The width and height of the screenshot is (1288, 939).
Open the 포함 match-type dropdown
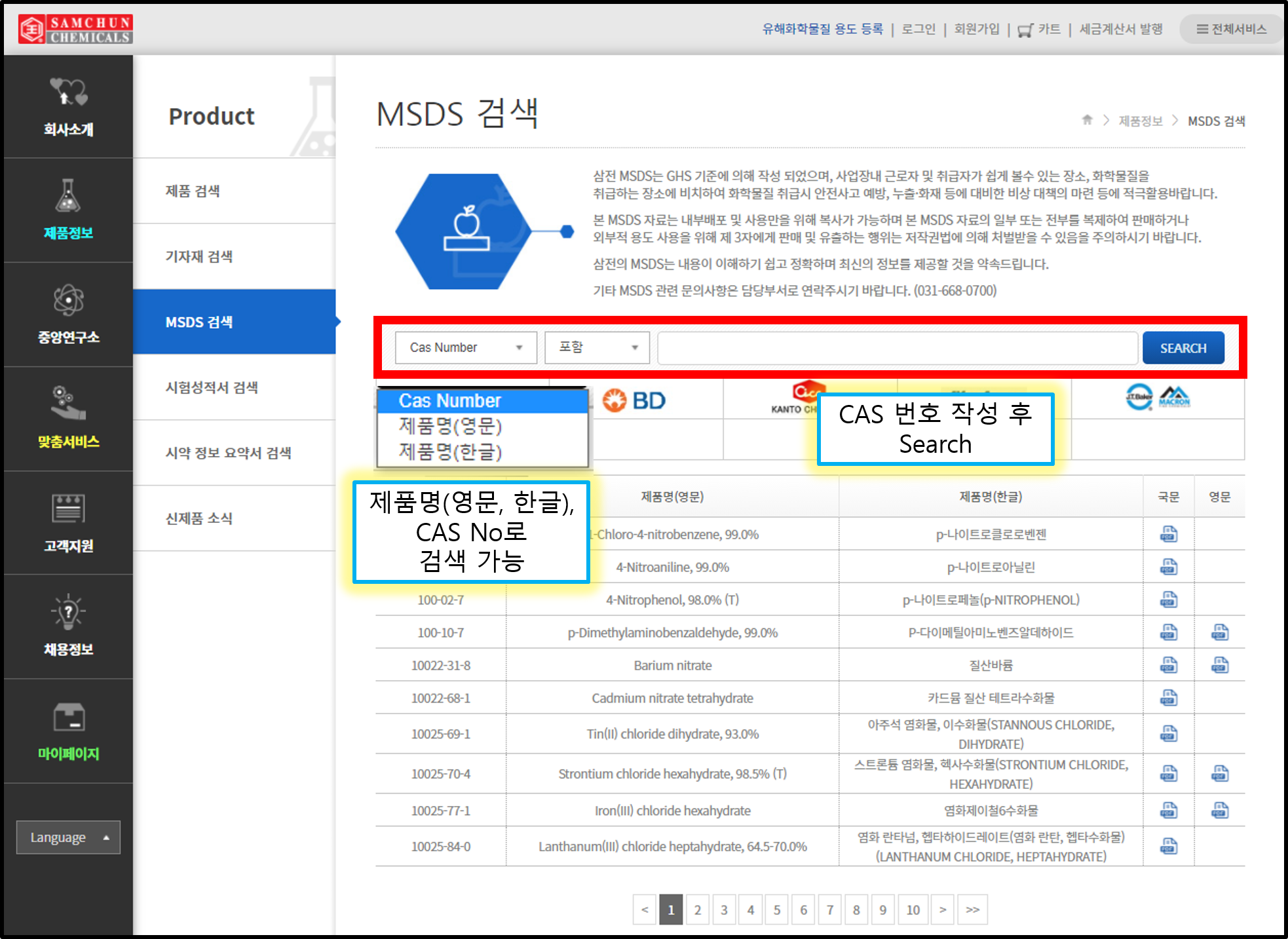(597, 347)
